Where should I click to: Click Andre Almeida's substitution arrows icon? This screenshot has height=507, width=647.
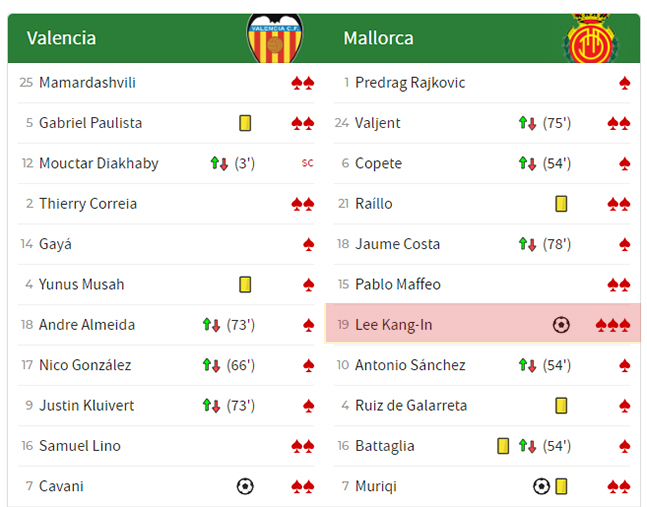click(211, 325)
